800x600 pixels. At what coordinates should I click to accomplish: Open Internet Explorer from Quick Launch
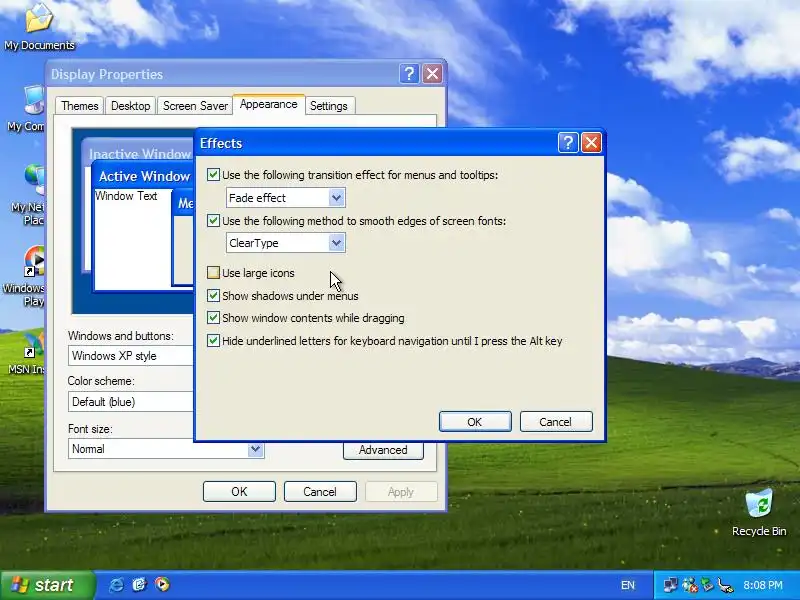[116, 585]
